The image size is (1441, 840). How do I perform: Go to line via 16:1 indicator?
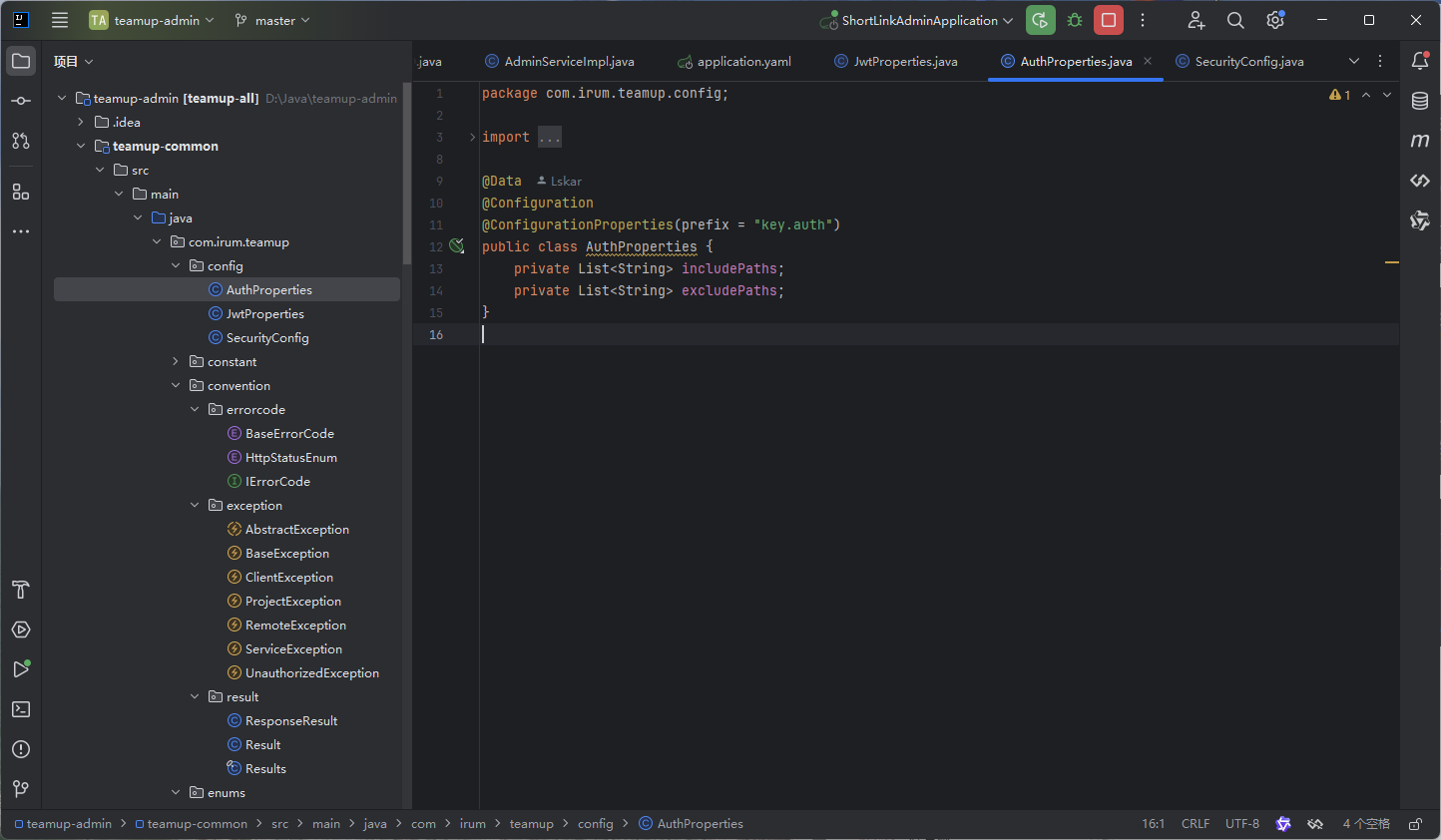(1153, 824)
